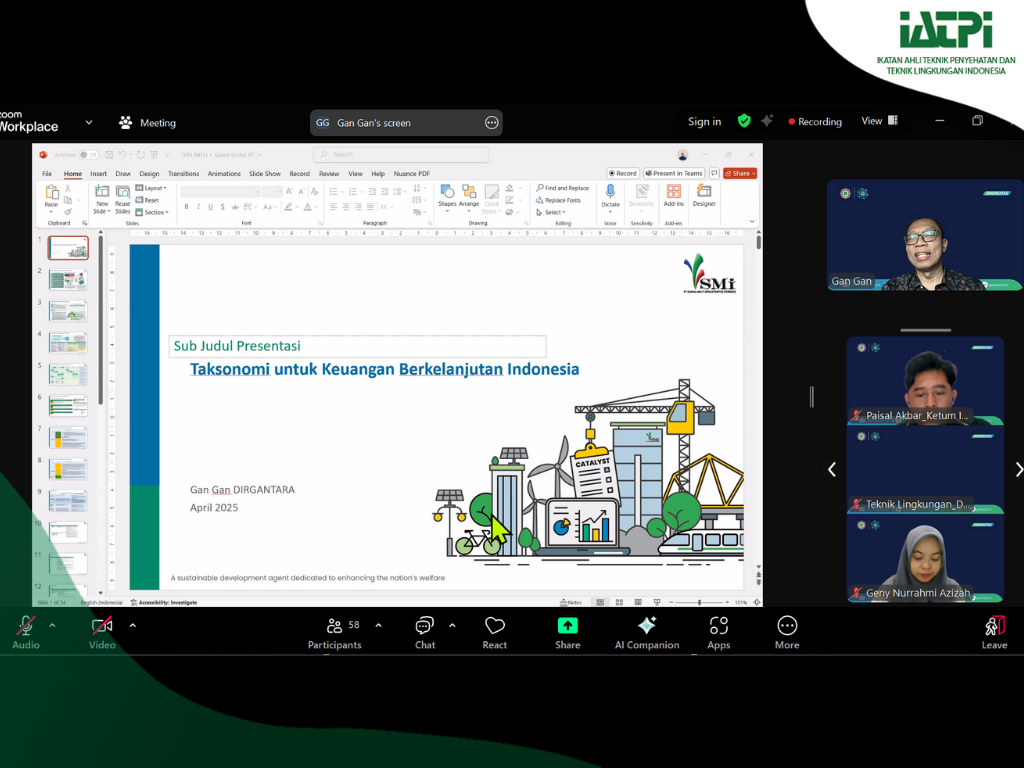Click the Dictate microphone icon
Image resolution: width=1024 pixels, height=768 pixels.
point(610,191)
